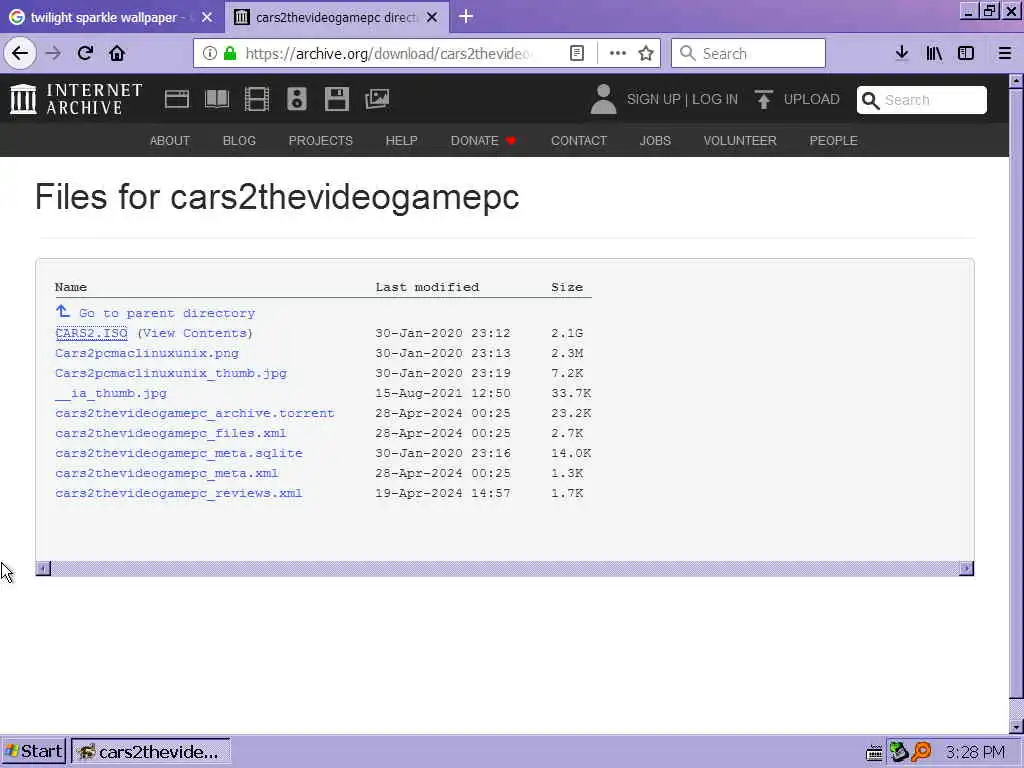This screenshot has height=768, width=1024.
Task: Click the browser forward arrow
Action: pyautogui.click(x=53, y=53)
